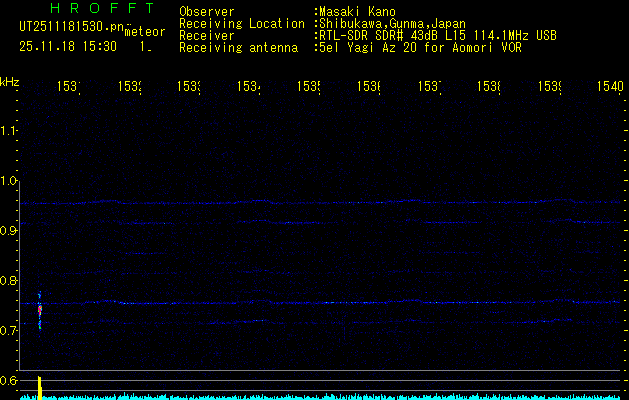Screen dimensions: 629x400
Task: Click the yellow 'meteor' label
Action: pyautogui.click(x=143, y=32)
